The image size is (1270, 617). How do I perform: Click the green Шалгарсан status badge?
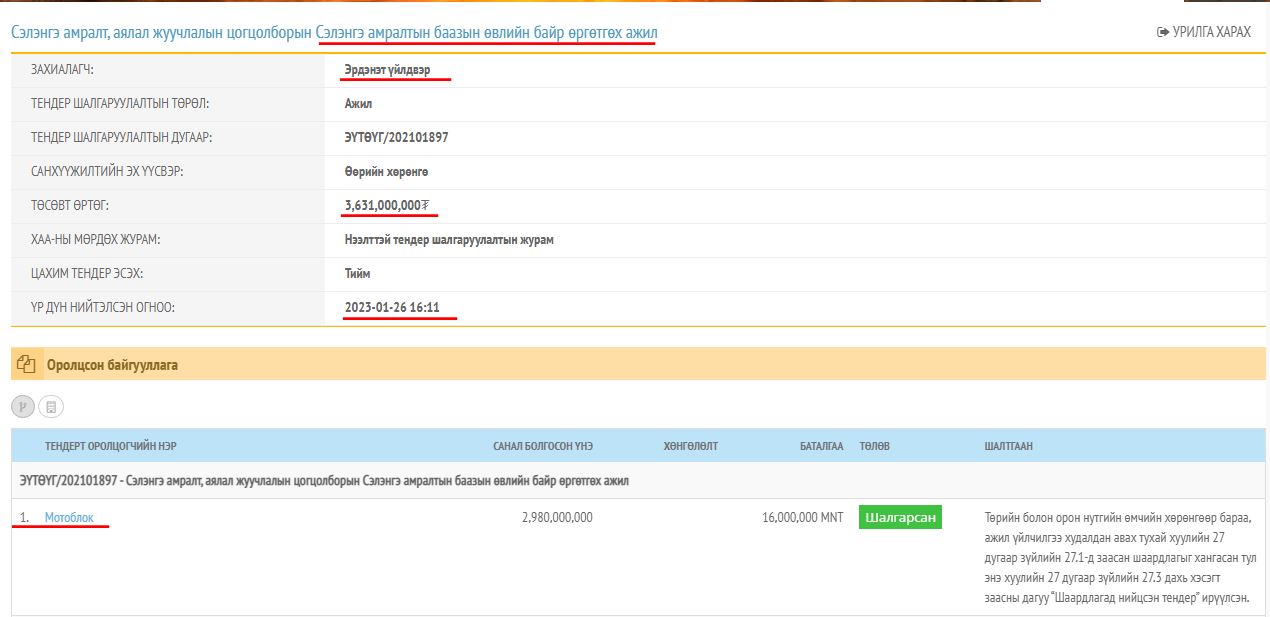click(900, 517)
